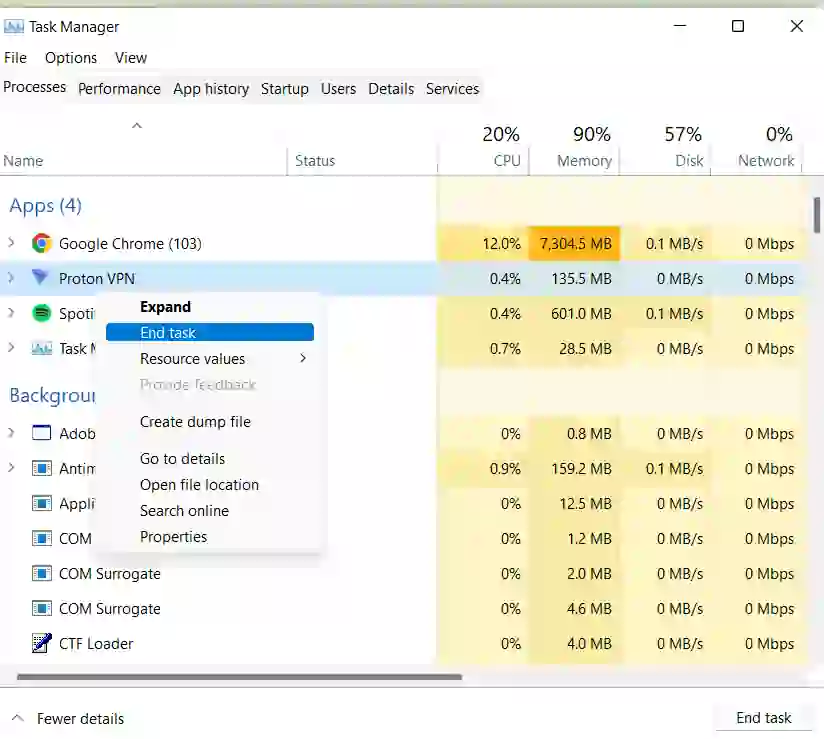Click the sort arrow above Name column
824x739 pixels.
point(137,126)
